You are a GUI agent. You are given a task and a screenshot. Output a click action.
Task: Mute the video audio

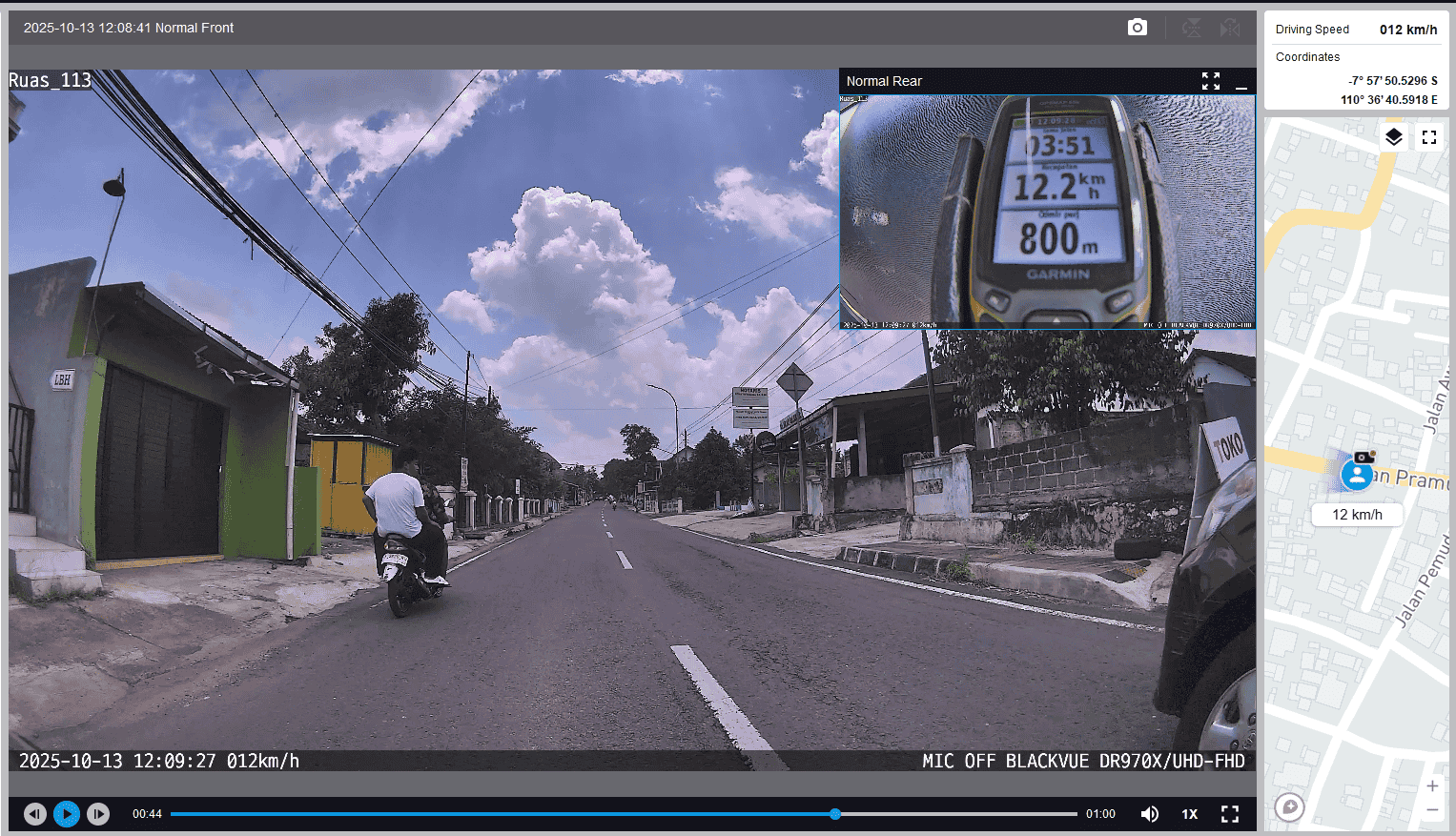(x=1150, y=813)
